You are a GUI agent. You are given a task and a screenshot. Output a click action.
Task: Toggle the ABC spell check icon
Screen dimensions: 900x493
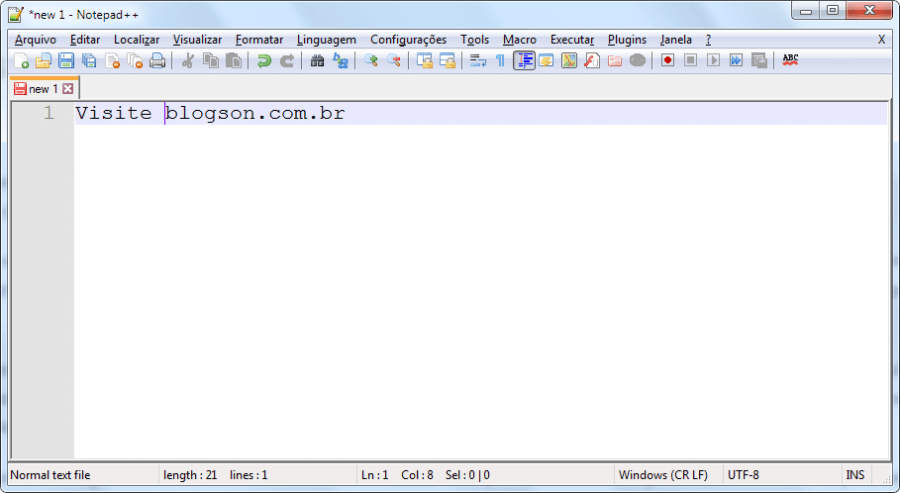pyautogui.click(x=790, y=60)
